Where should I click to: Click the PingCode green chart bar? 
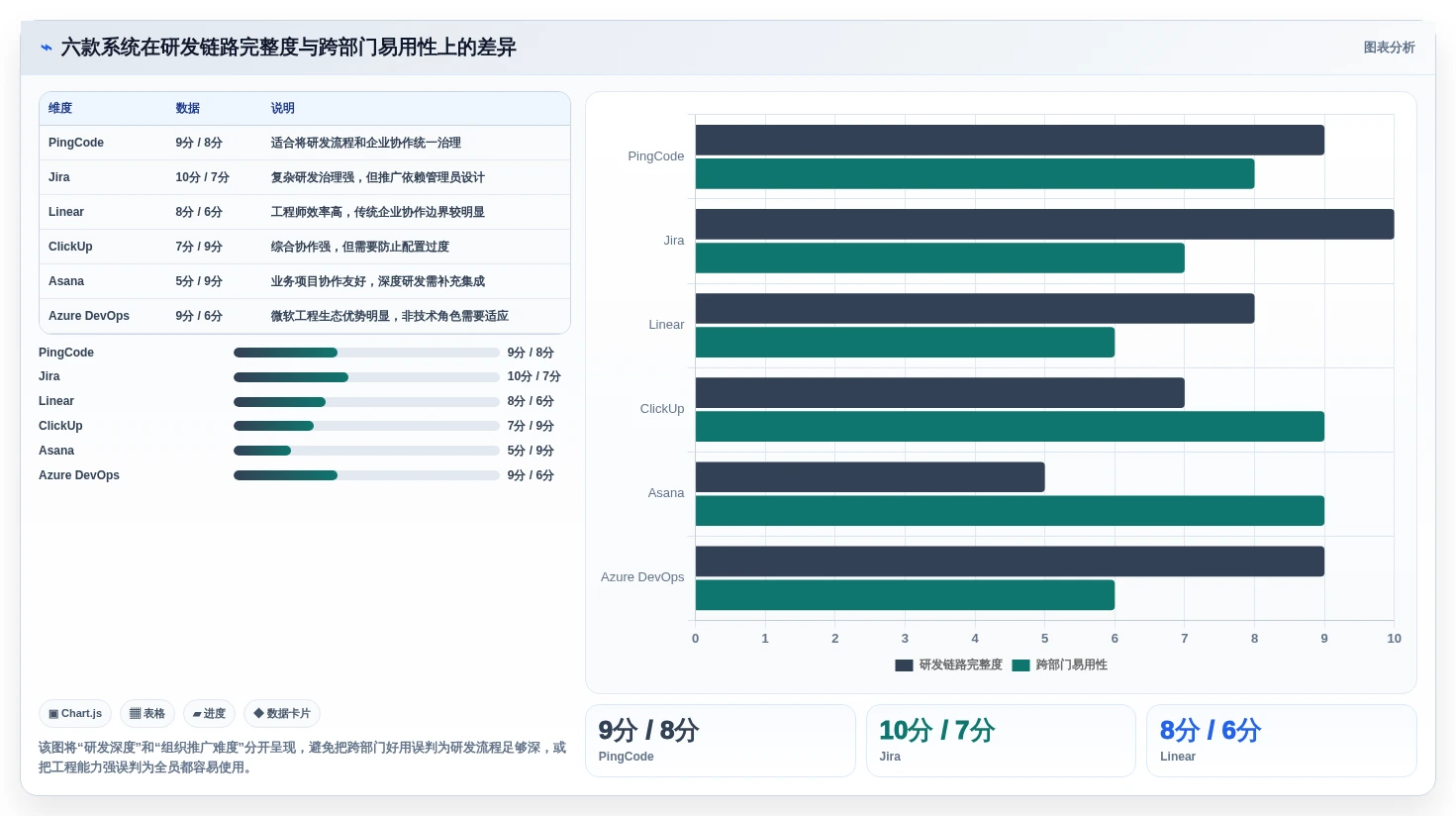(975, 173)
